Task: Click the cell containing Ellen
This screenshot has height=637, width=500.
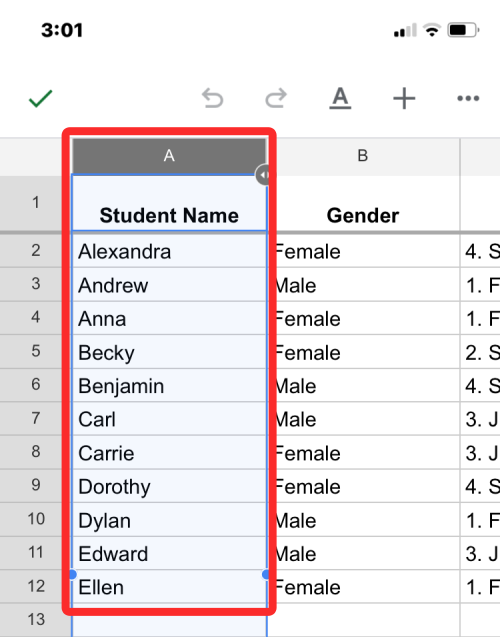Action: (169, 587)
